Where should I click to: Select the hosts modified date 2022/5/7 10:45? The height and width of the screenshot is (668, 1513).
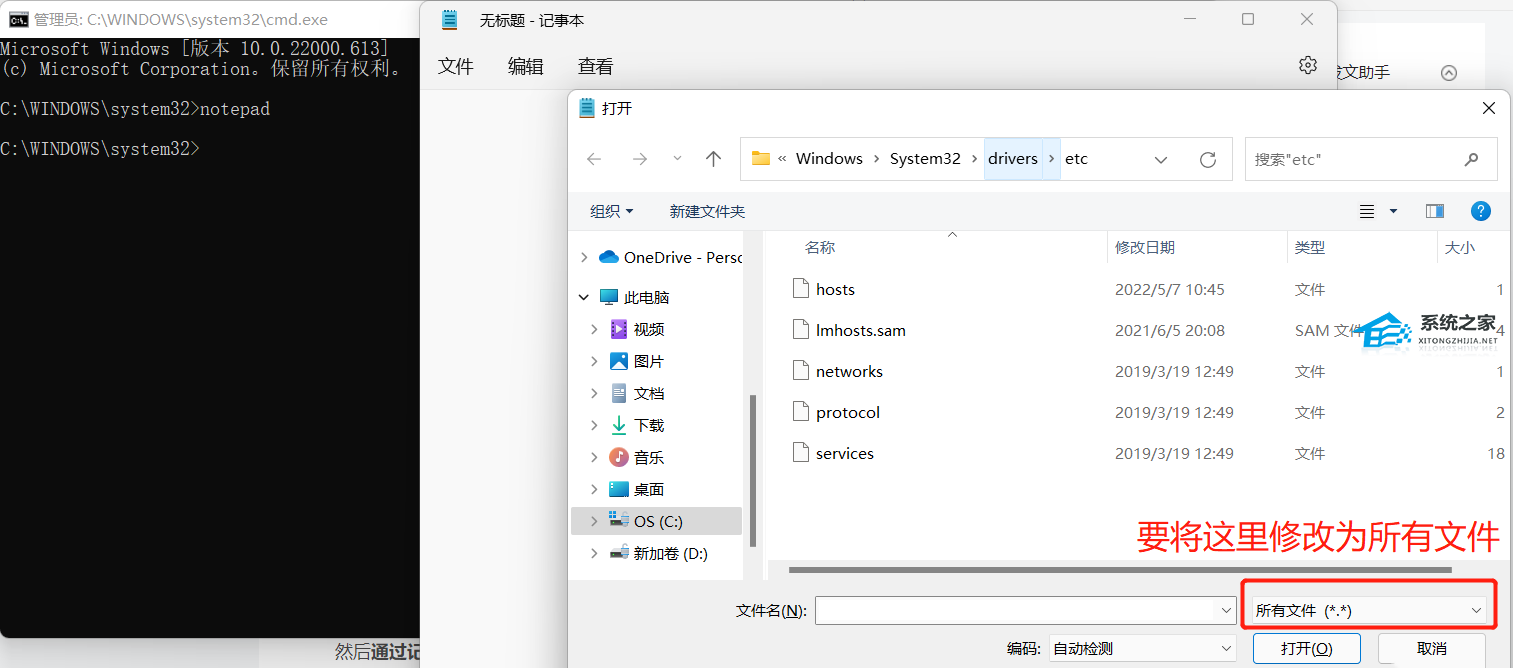(x=1169, y=289)
